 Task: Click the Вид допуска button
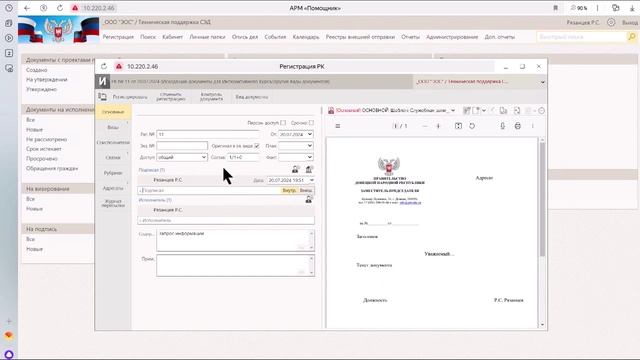[x=252, y=97]
